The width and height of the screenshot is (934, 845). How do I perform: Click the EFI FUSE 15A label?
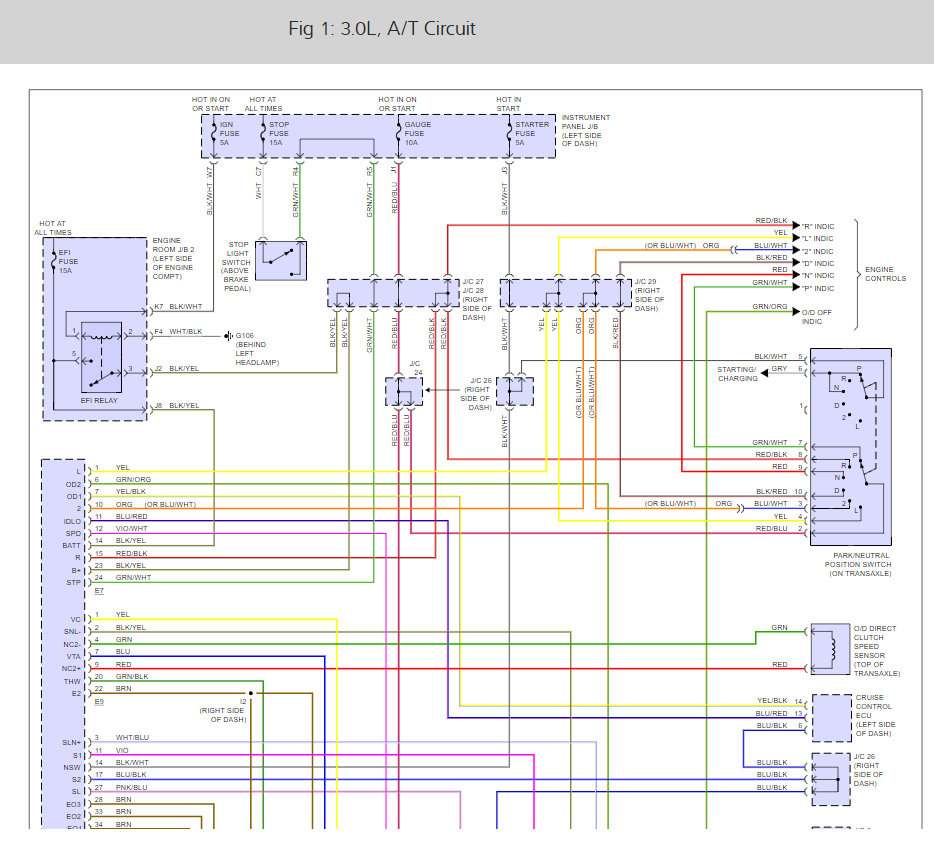(x=68, y=261)
